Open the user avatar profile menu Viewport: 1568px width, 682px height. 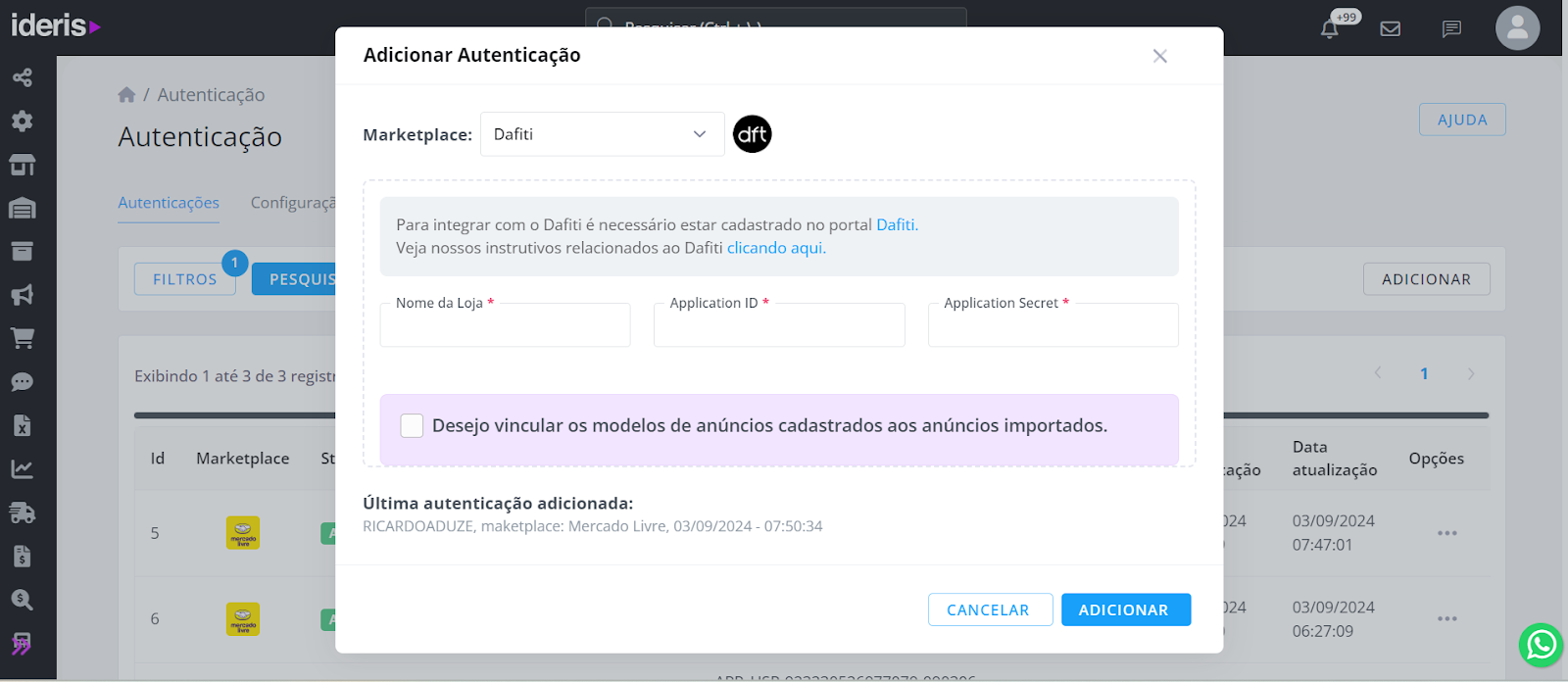pyautogui.click(x=1517, y=27)
